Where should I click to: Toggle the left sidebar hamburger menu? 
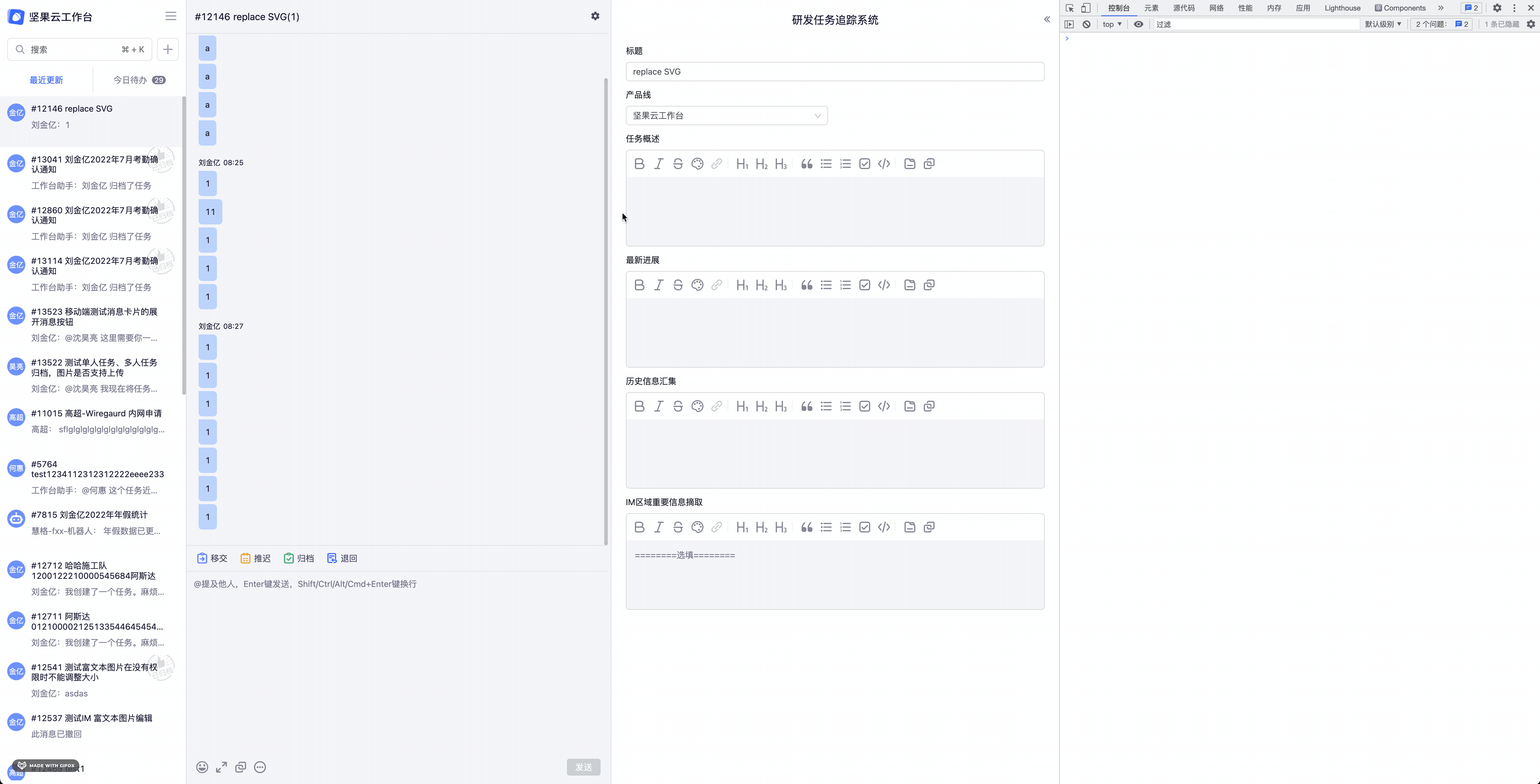point(171,16)
